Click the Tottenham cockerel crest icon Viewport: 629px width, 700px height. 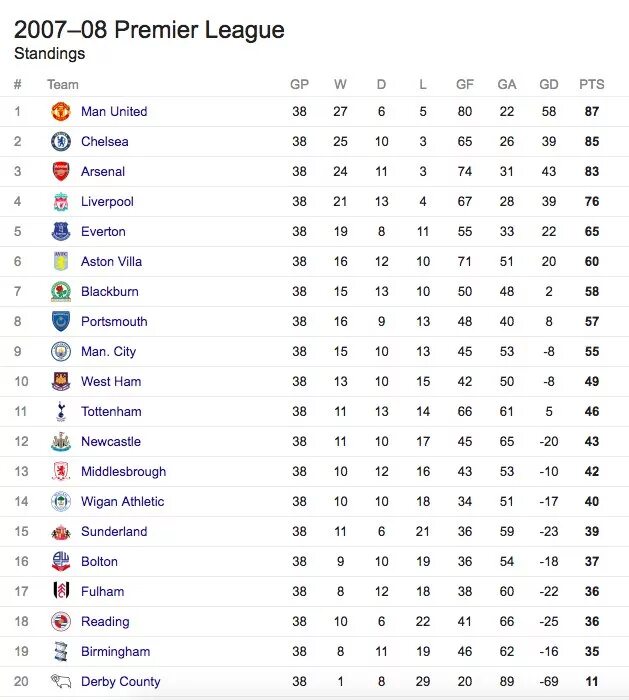61,411
